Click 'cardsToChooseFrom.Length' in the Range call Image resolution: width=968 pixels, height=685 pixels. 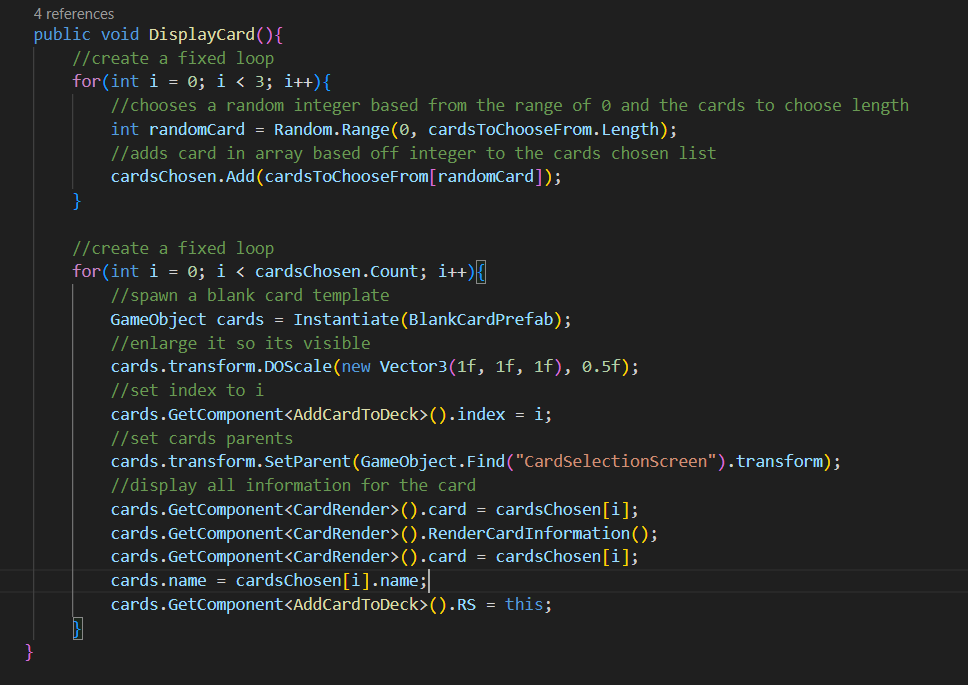[544, 130]
